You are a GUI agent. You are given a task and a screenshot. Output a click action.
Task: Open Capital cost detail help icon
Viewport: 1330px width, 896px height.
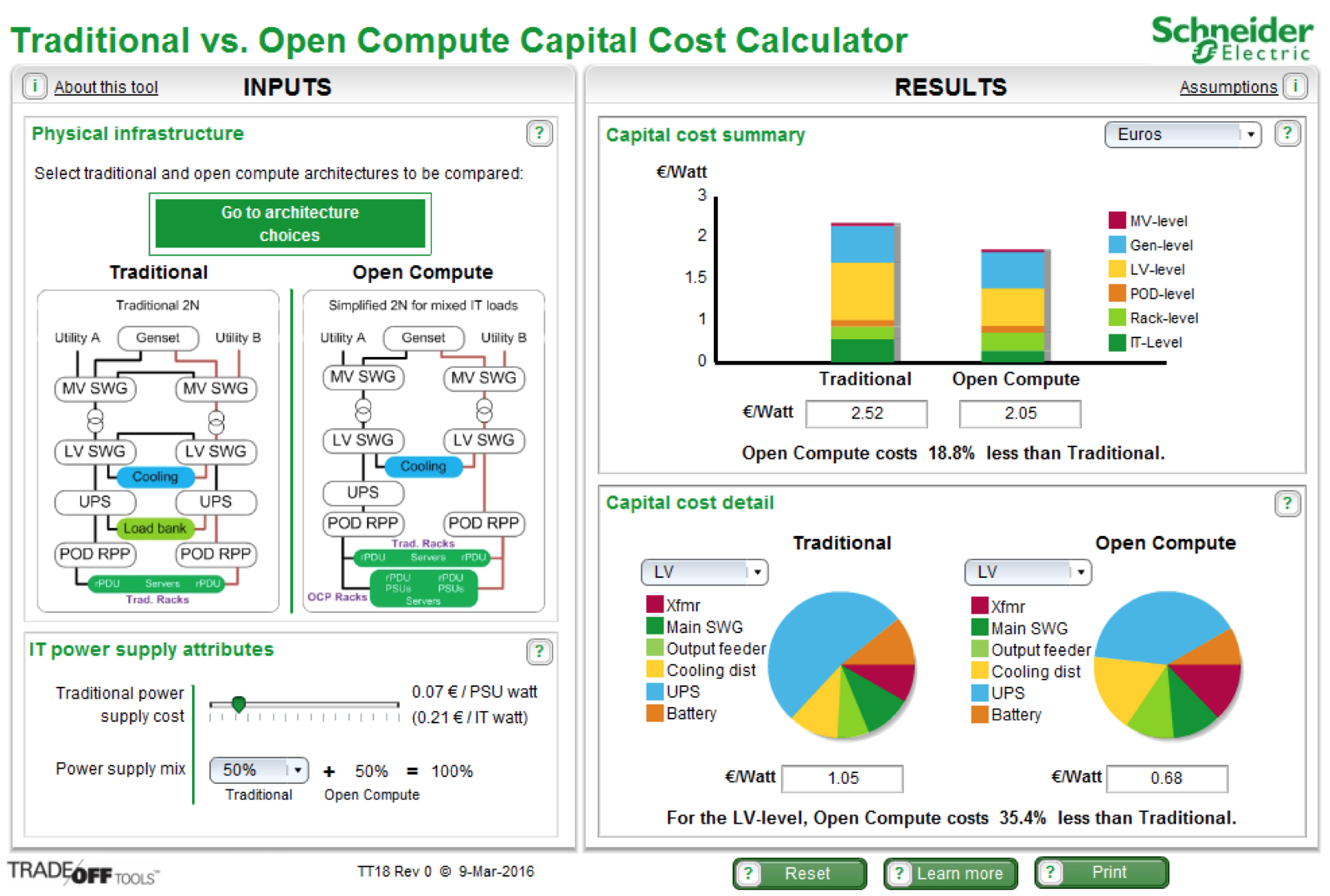1287,504
